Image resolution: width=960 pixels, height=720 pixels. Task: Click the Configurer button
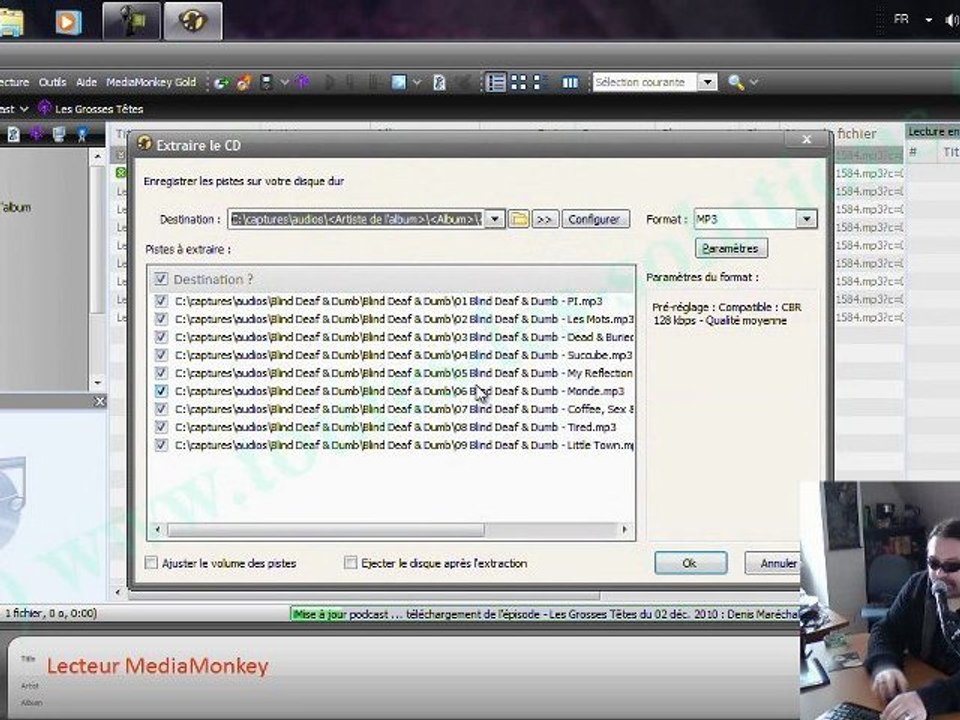point(595,219)
